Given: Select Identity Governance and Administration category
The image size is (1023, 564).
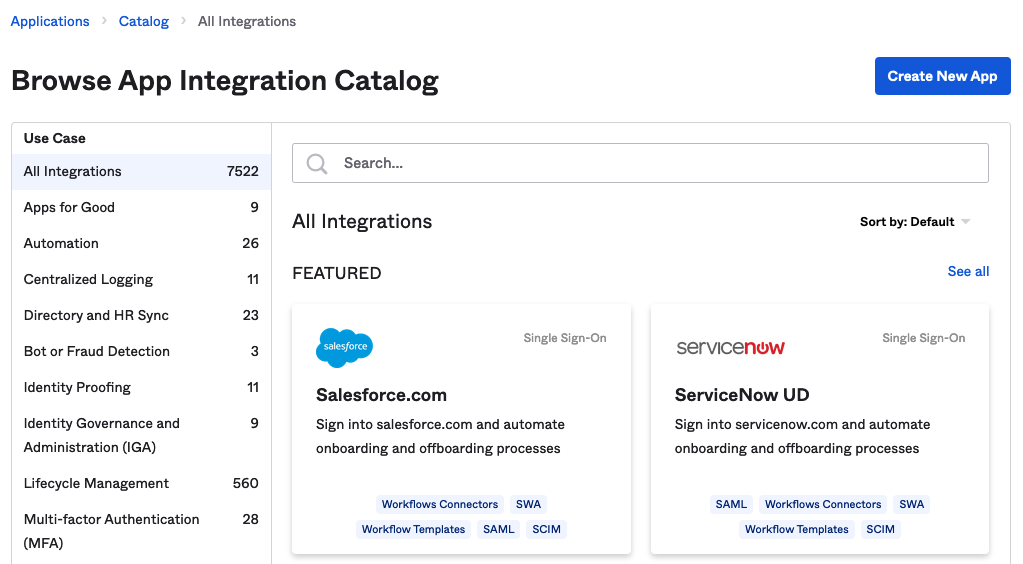Looking at the screenshot, I should pyautogui.click(x=142, y=435).
